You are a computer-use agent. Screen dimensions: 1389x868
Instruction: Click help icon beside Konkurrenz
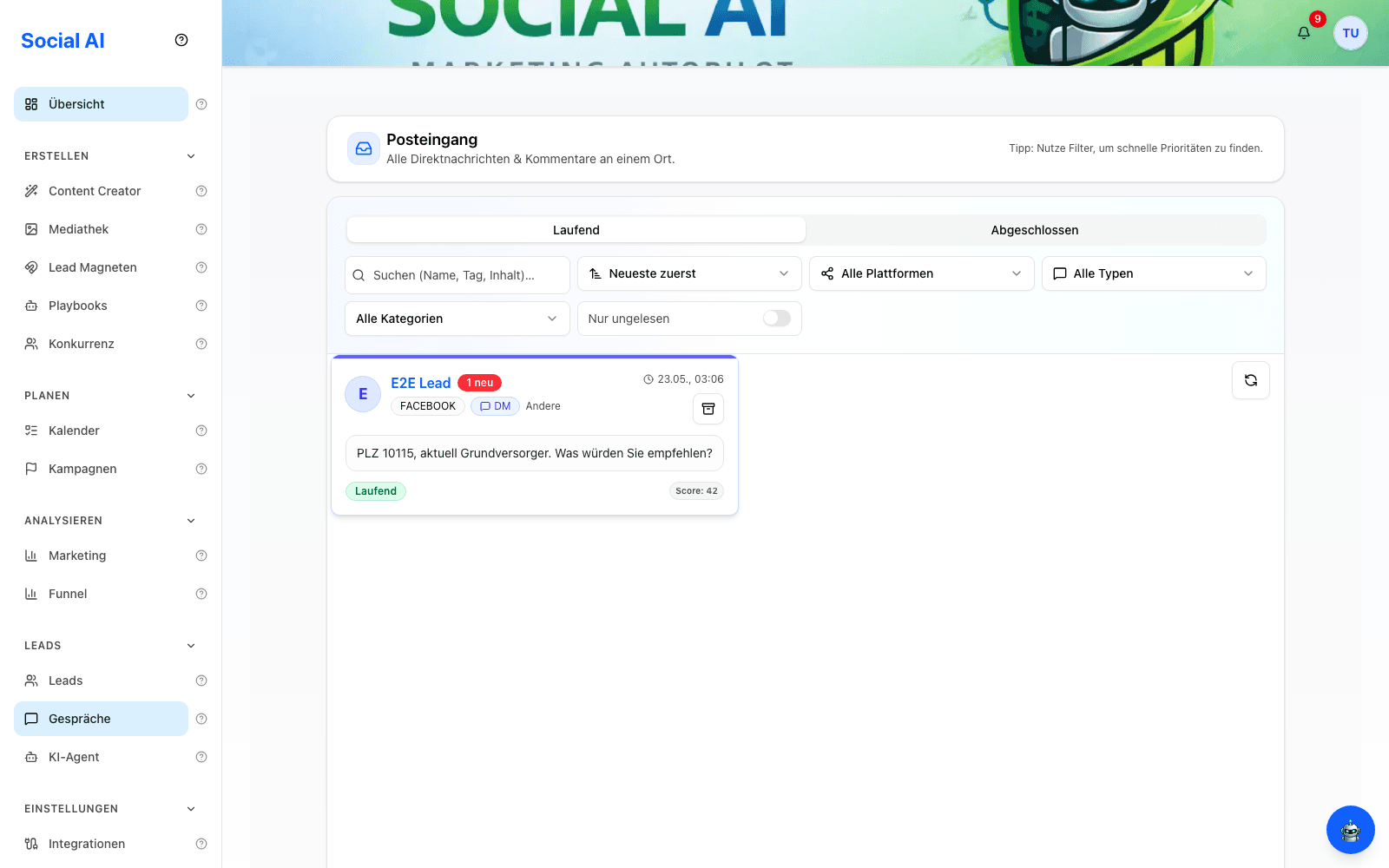(201, 344)
